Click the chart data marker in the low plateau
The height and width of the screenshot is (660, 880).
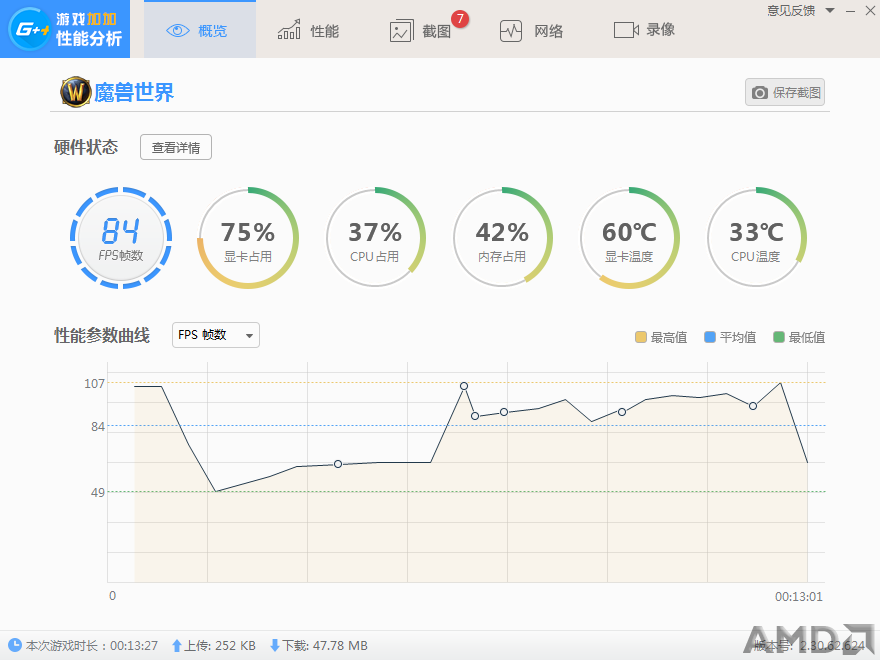[x=338, y=464]
